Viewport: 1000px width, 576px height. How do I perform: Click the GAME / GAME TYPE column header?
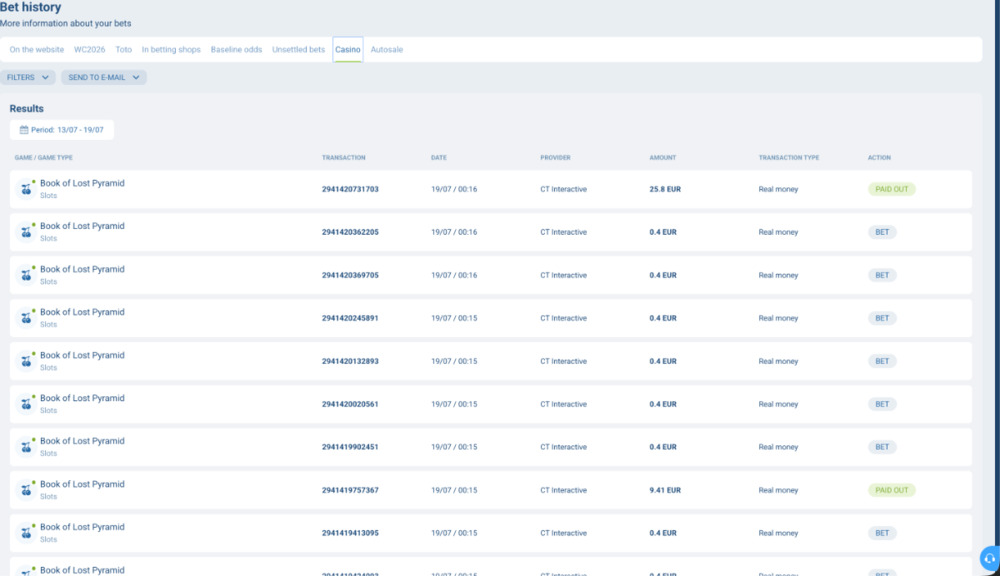click(x=43, y=158)
